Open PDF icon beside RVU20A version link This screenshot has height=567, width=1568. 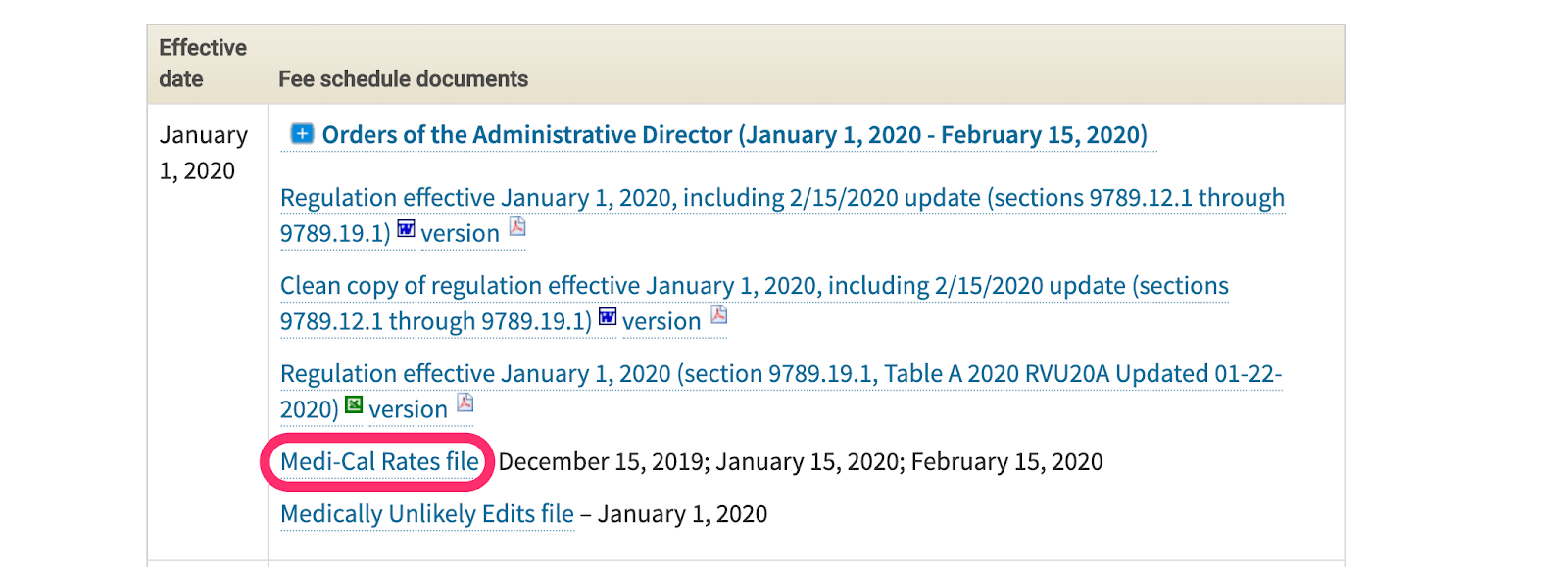(465, 403)
